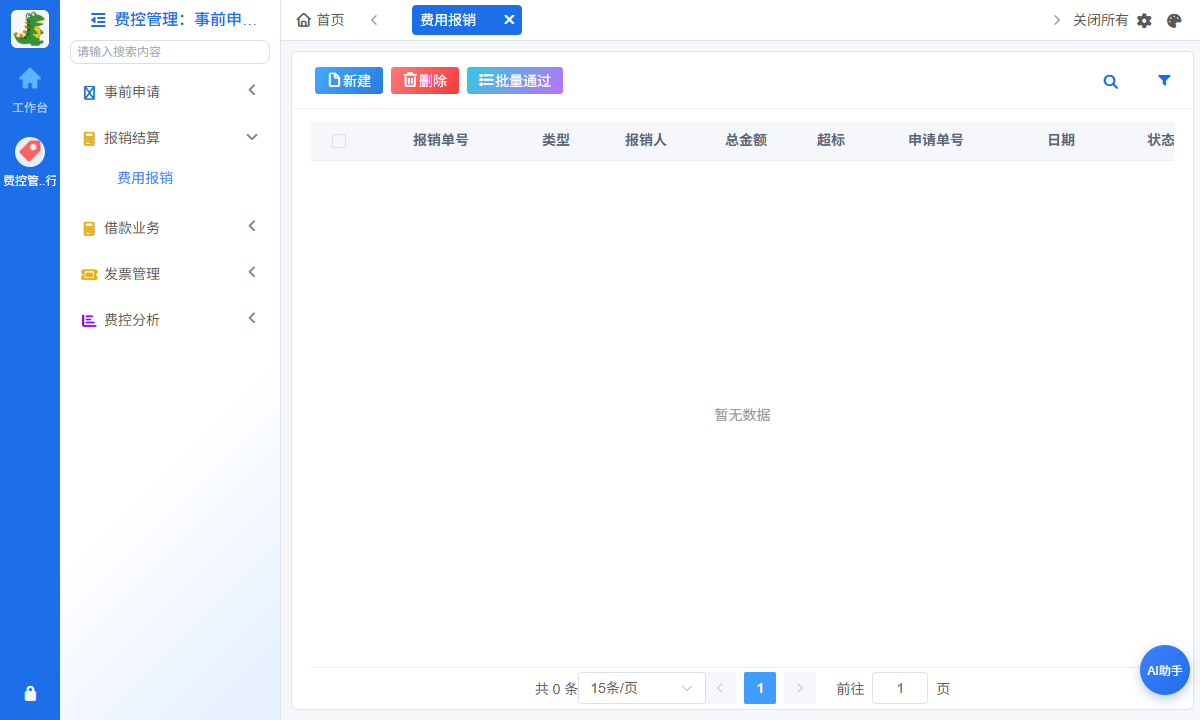Go to previous page arrow
Screen dimensions: 1200x720
[x=720, y=688]
